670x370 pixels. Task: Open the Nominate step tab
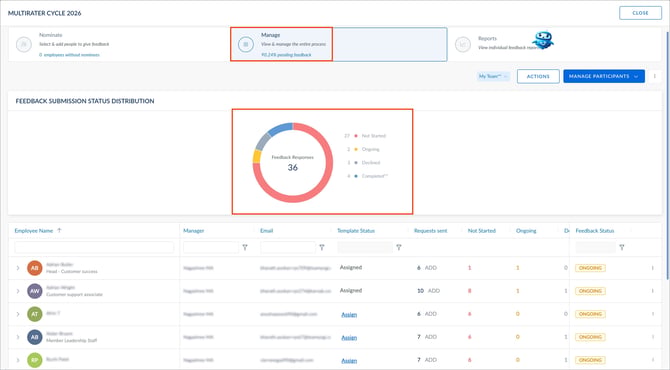(119, 44)
